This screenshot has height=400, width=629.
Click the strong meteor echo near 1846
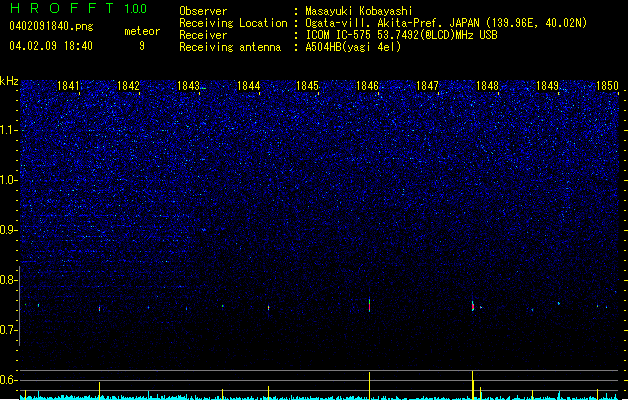click(x=369, y=305)
